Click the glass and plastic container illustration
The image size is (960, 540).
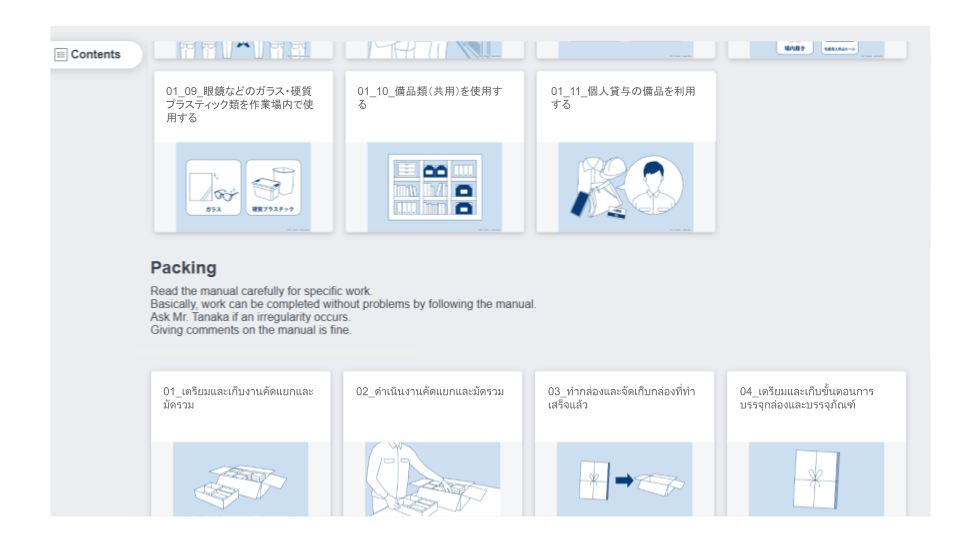[x=243, y=186]
